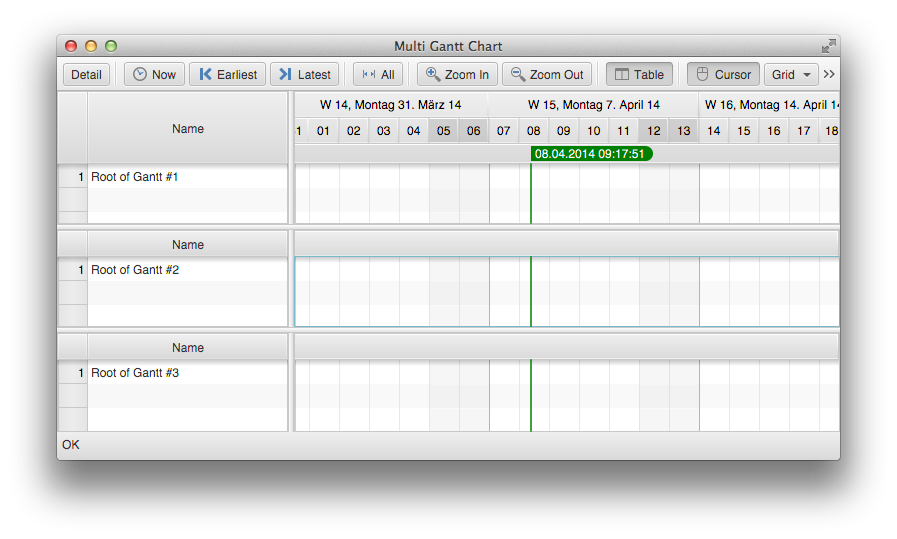The width and height of the screenshot is (897, 539).
Task: Click day 16 in the dateline
Action: click(774, 130)
